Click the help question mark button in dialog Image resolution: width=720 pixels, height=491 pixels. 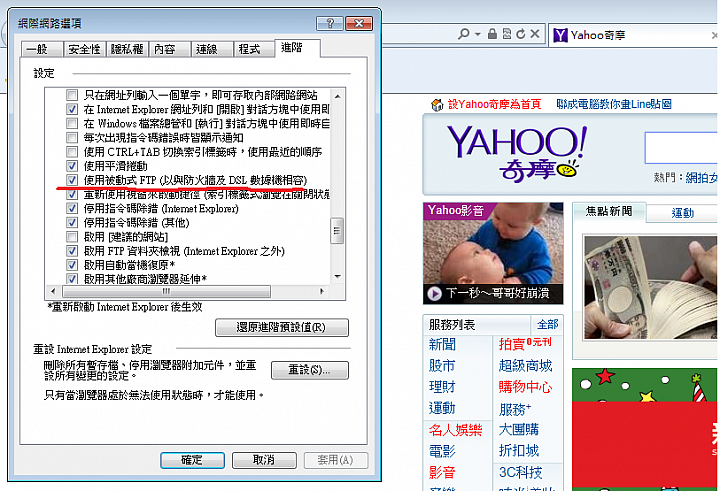click(329, 23)
